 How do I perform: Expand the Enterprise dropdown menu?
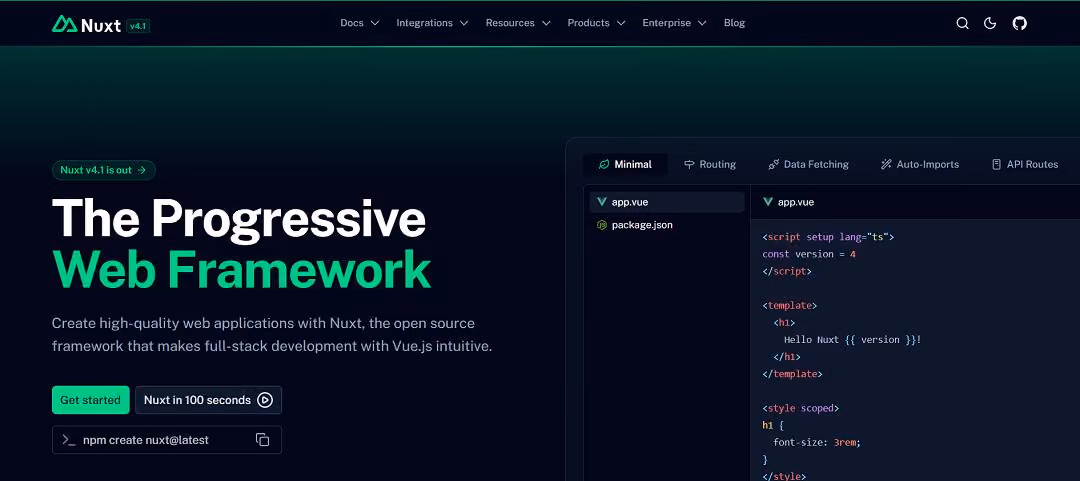[674, 23]
